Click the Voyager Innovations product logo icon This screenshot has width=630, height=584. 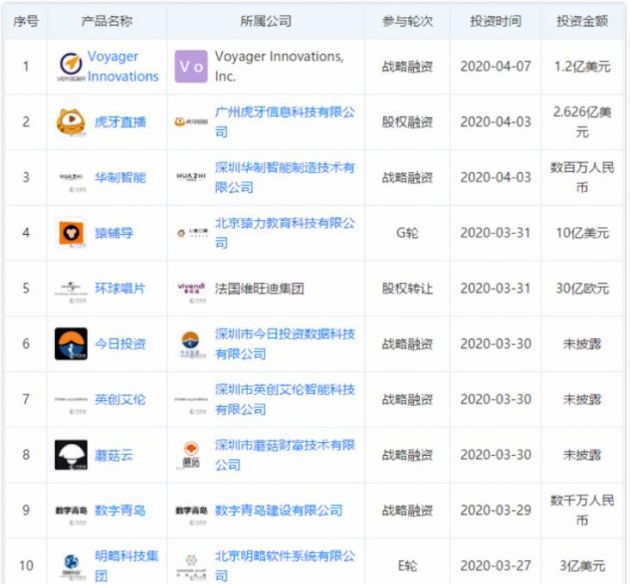(x=71, y=67)
